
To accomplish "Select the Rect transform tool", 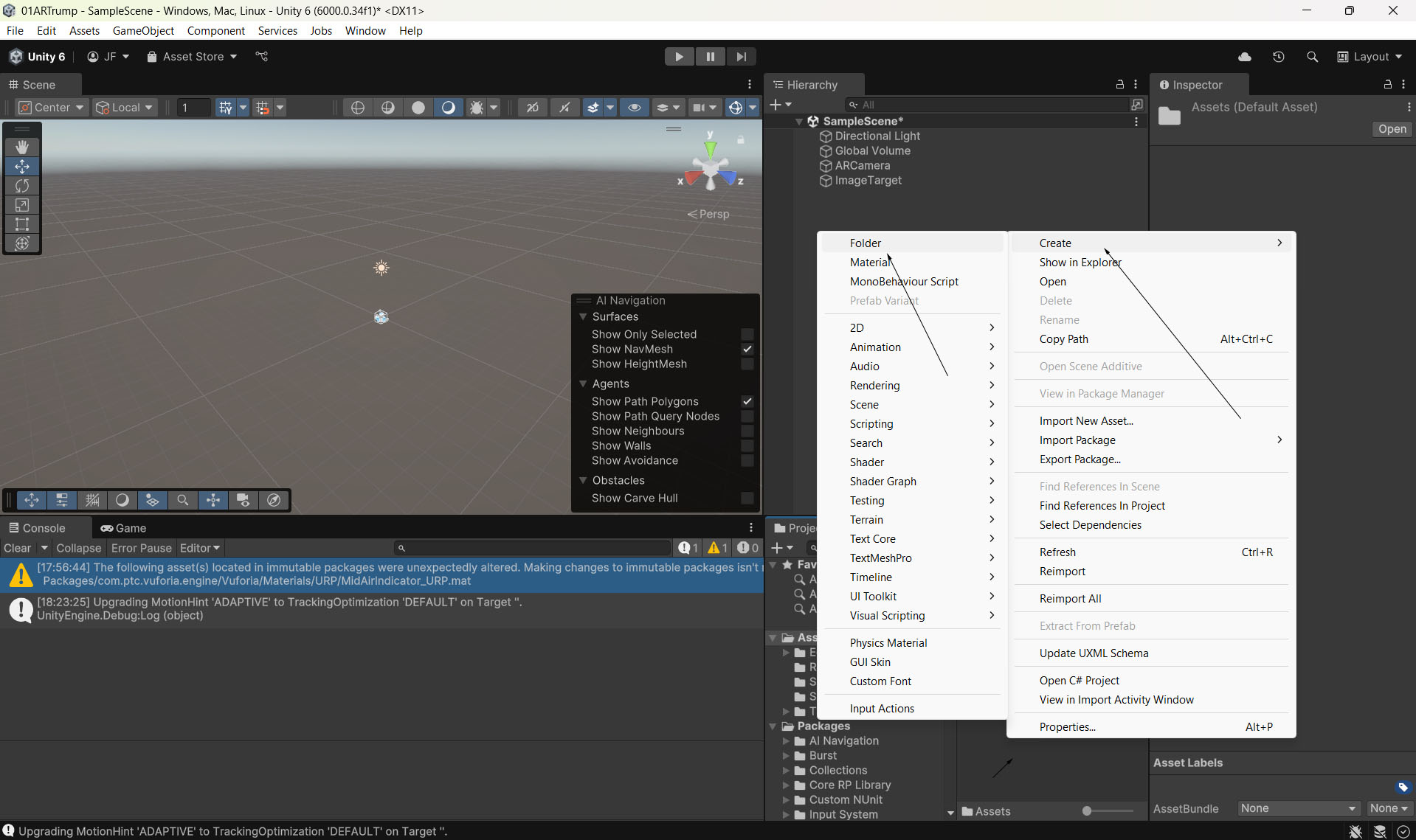I will pos(22,224).
